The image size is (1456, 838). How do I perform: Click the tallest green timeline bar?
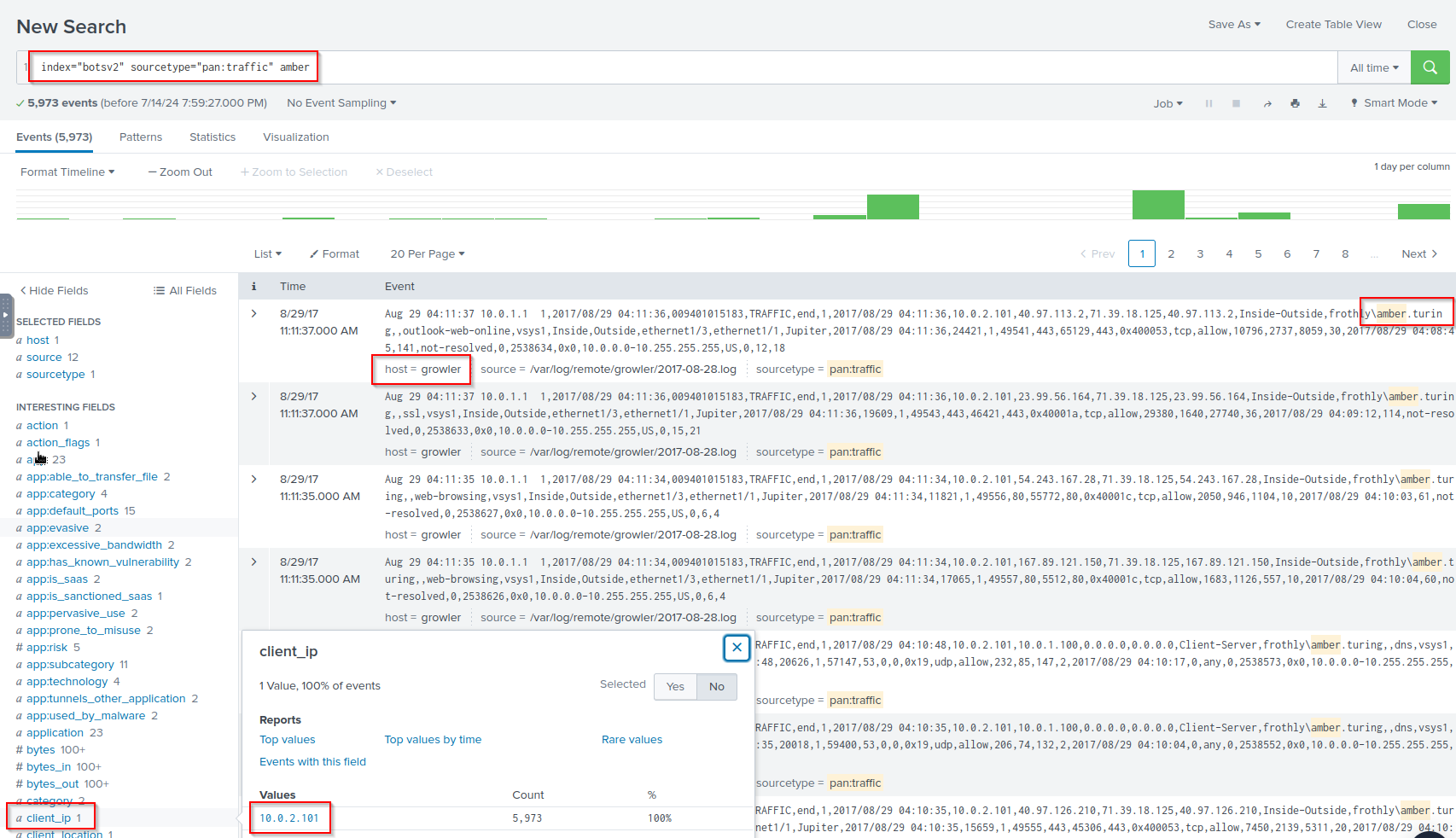tap(1157, 206)
